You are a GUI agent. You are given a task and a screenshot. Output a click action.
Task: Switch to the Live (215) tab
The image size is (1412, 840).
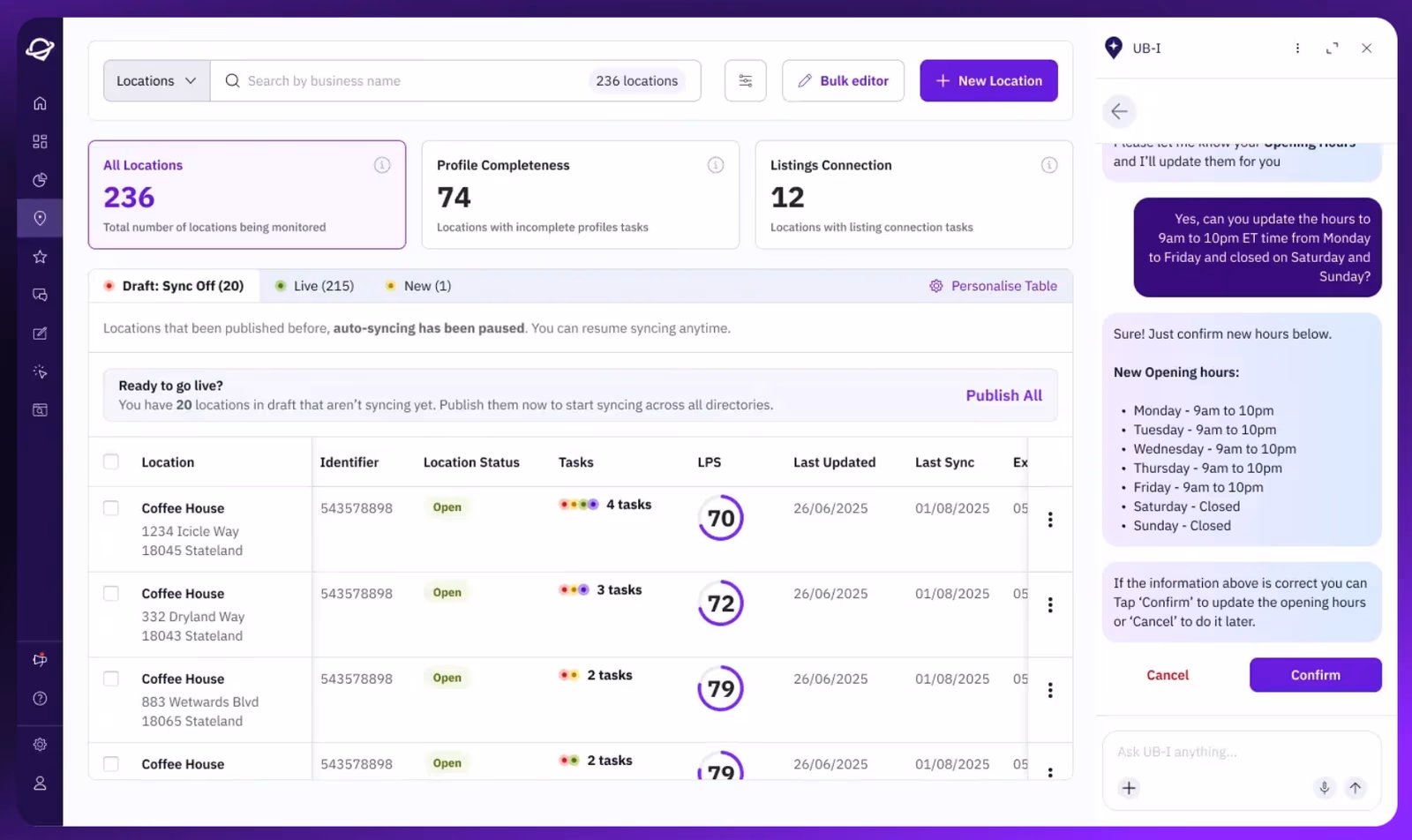coord(314,286)
